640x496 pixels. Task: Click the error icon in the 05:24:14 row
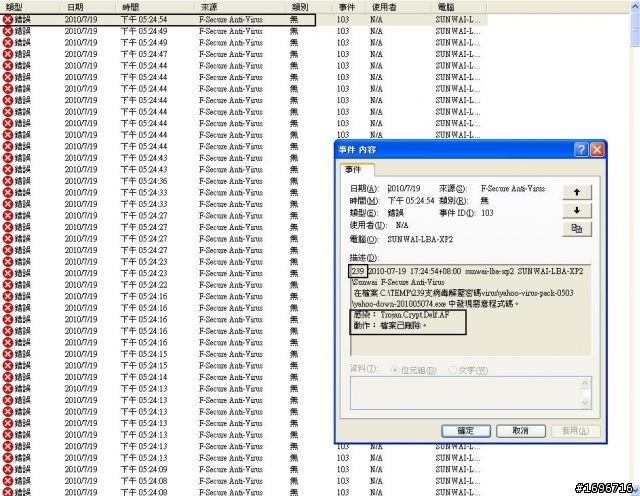click(8, 377)
